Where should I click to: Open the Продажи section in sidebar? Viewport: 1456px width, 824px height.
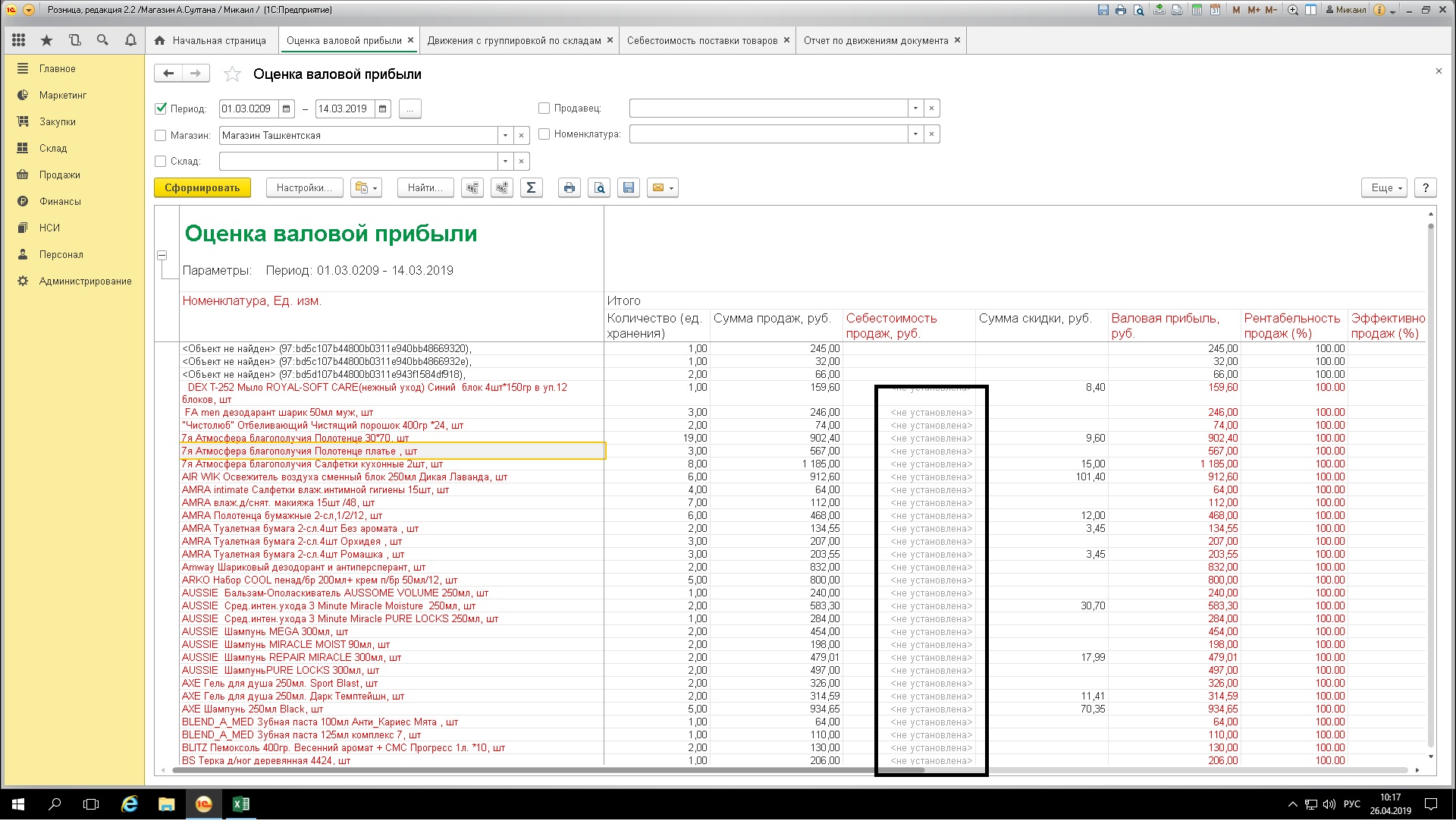59,175
